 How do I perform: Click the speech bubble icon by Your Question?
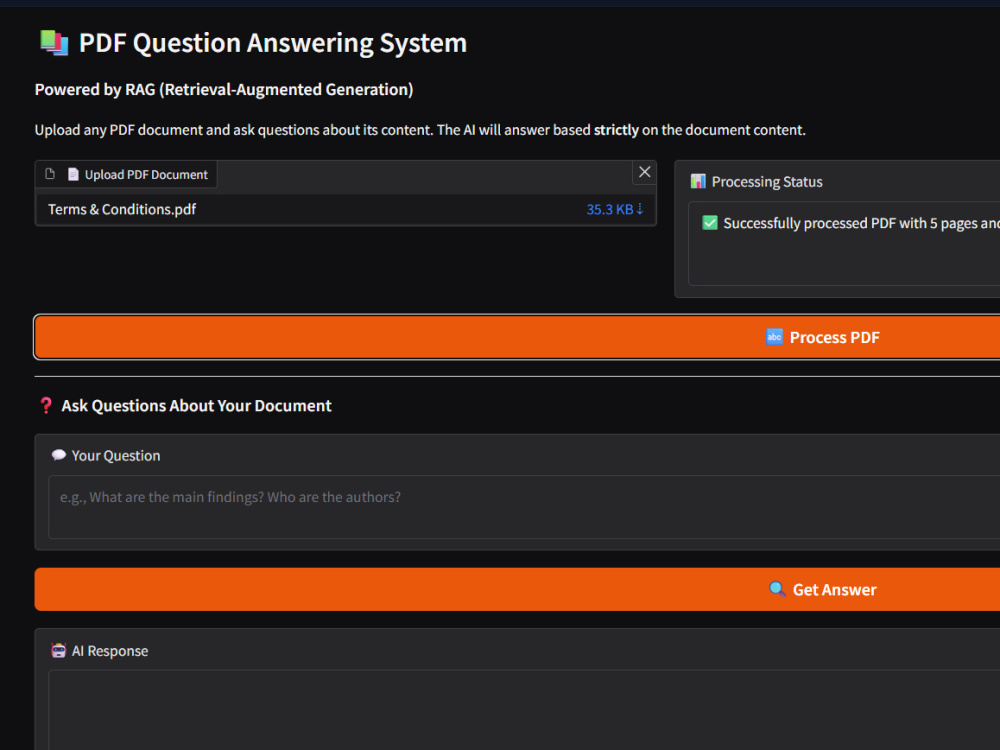point(59,455)
